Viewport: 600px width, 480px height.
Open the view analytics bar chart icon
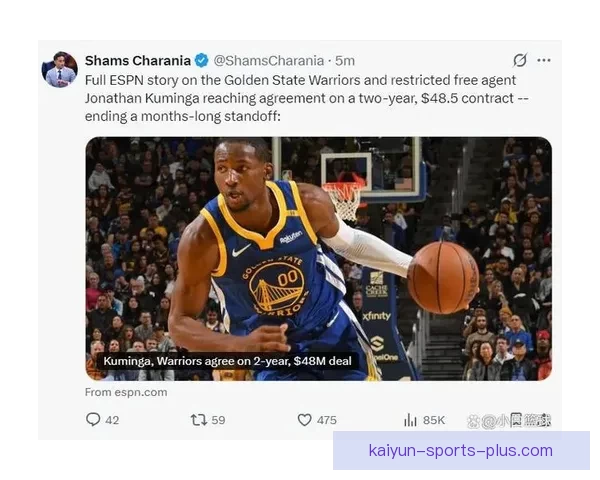[410, 420]
